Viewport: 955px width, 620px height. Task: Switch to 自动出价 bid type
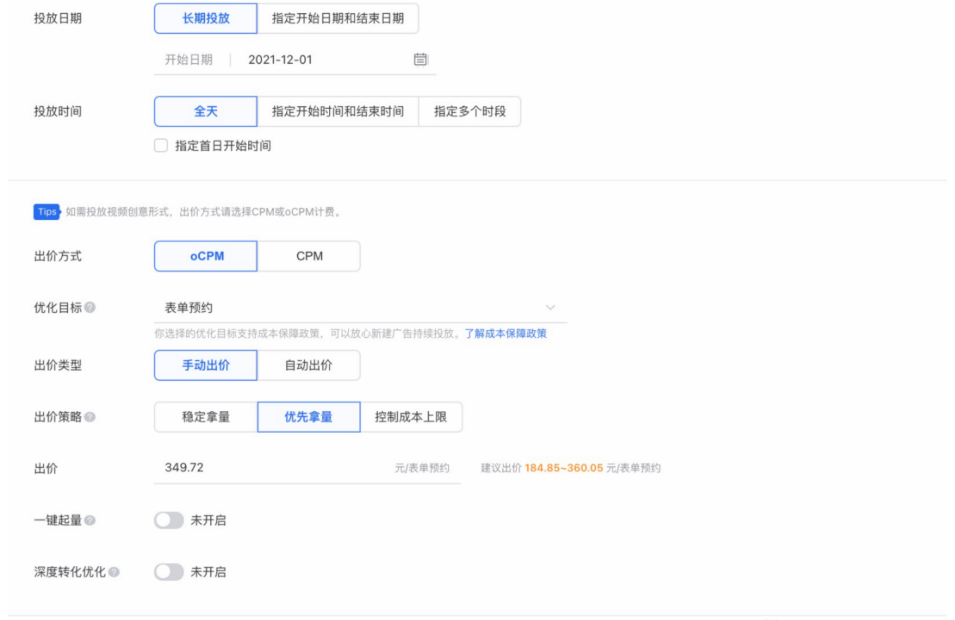click(309, 366)
